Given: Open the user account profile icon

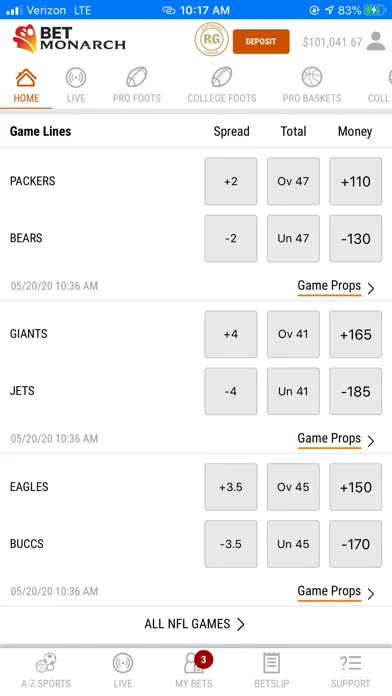Looking at the screenshot, I should click(x=376, y=41).
